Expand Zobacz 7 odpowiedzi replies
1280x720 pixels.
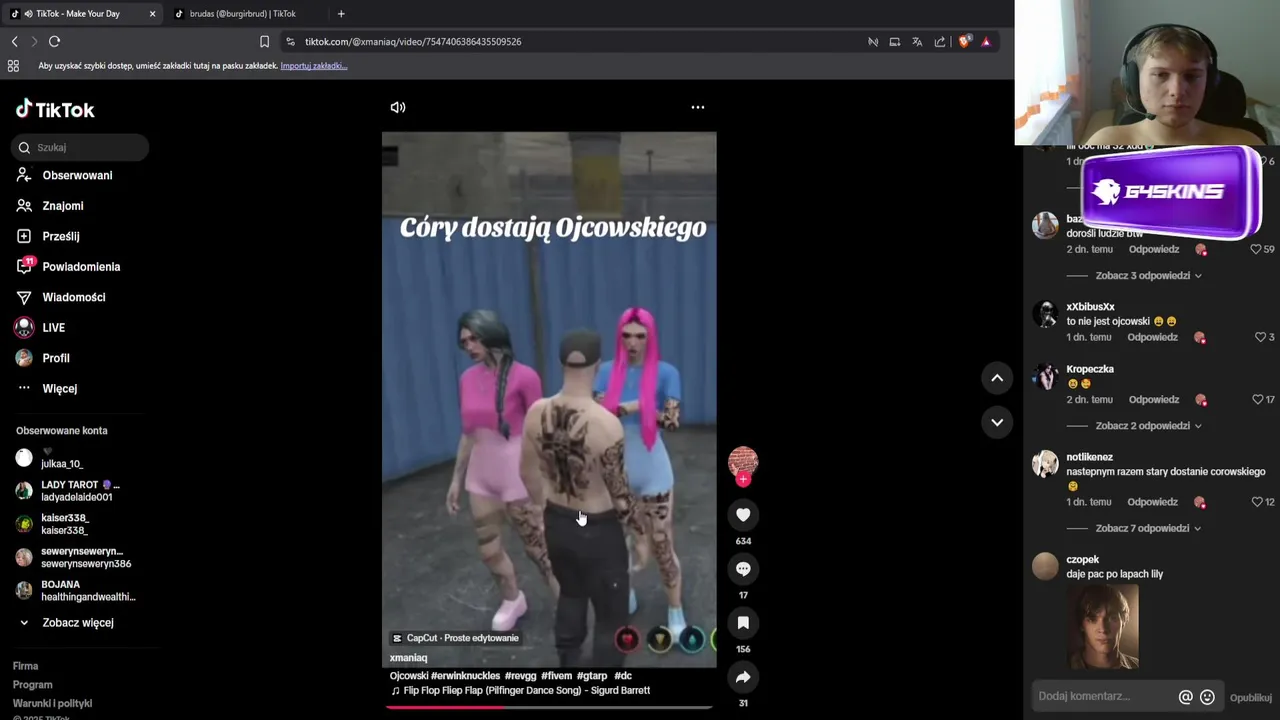point(1148,528)
